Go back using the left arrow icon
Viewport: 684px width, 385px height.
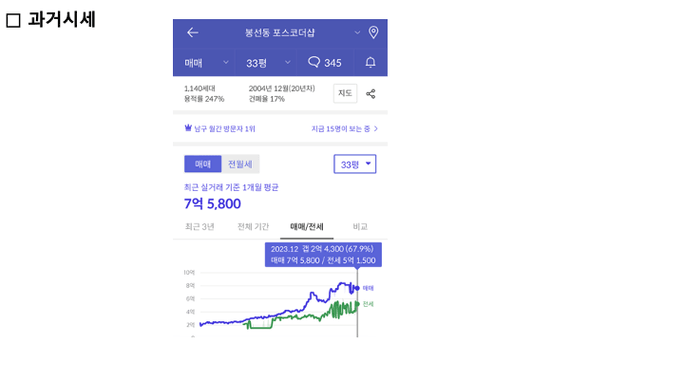tap(192, 32)
